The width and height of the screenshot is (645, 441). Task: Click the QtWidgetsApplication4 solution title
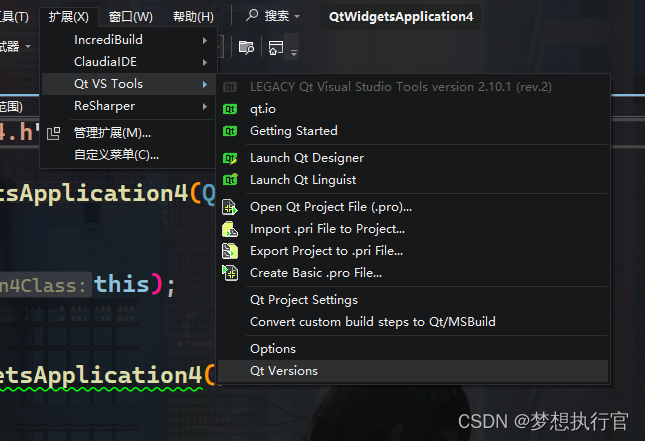(401, 16)
